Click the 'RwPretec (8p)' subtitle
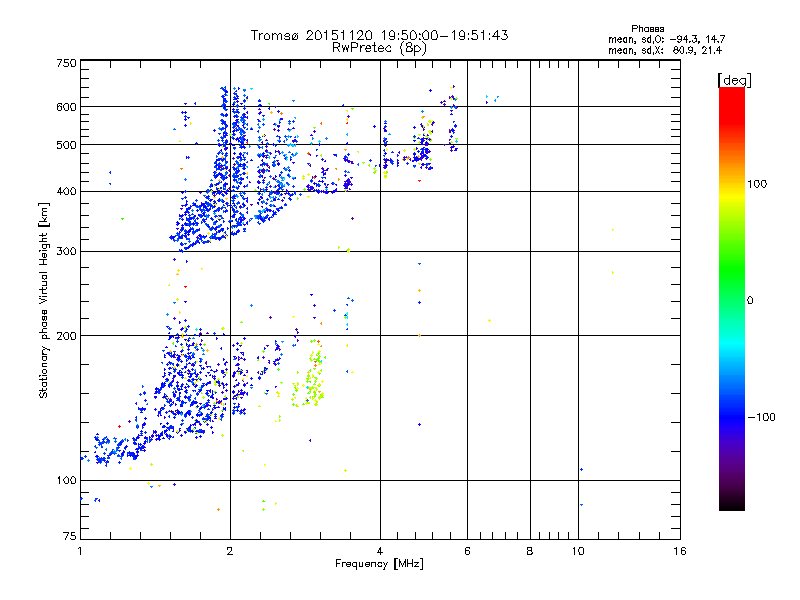This screenshot has height=600, width=800. 379,48
